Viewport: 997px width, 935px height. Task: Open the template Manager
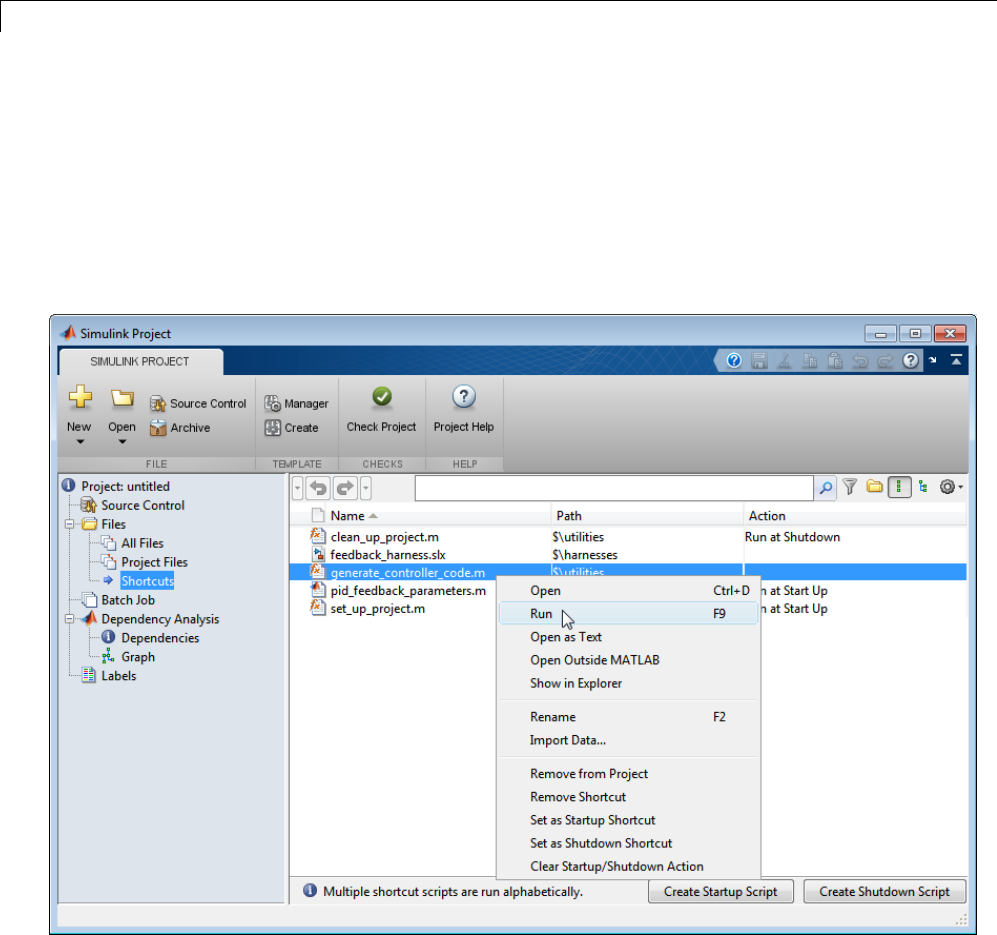(296, 403)
